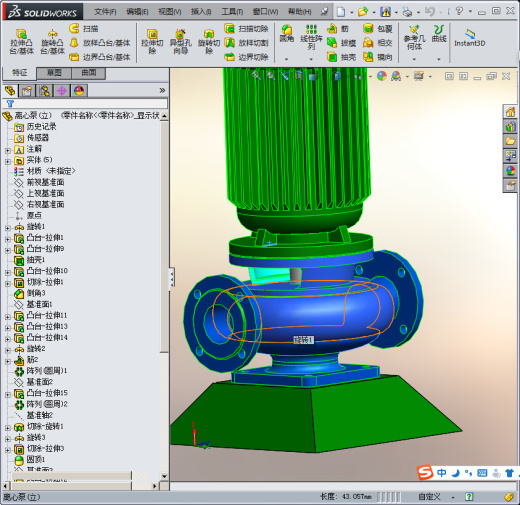Toggle the Sogou 中 input language mode
The height and width of the screenshot is (505, 520).
coord(442,473)
